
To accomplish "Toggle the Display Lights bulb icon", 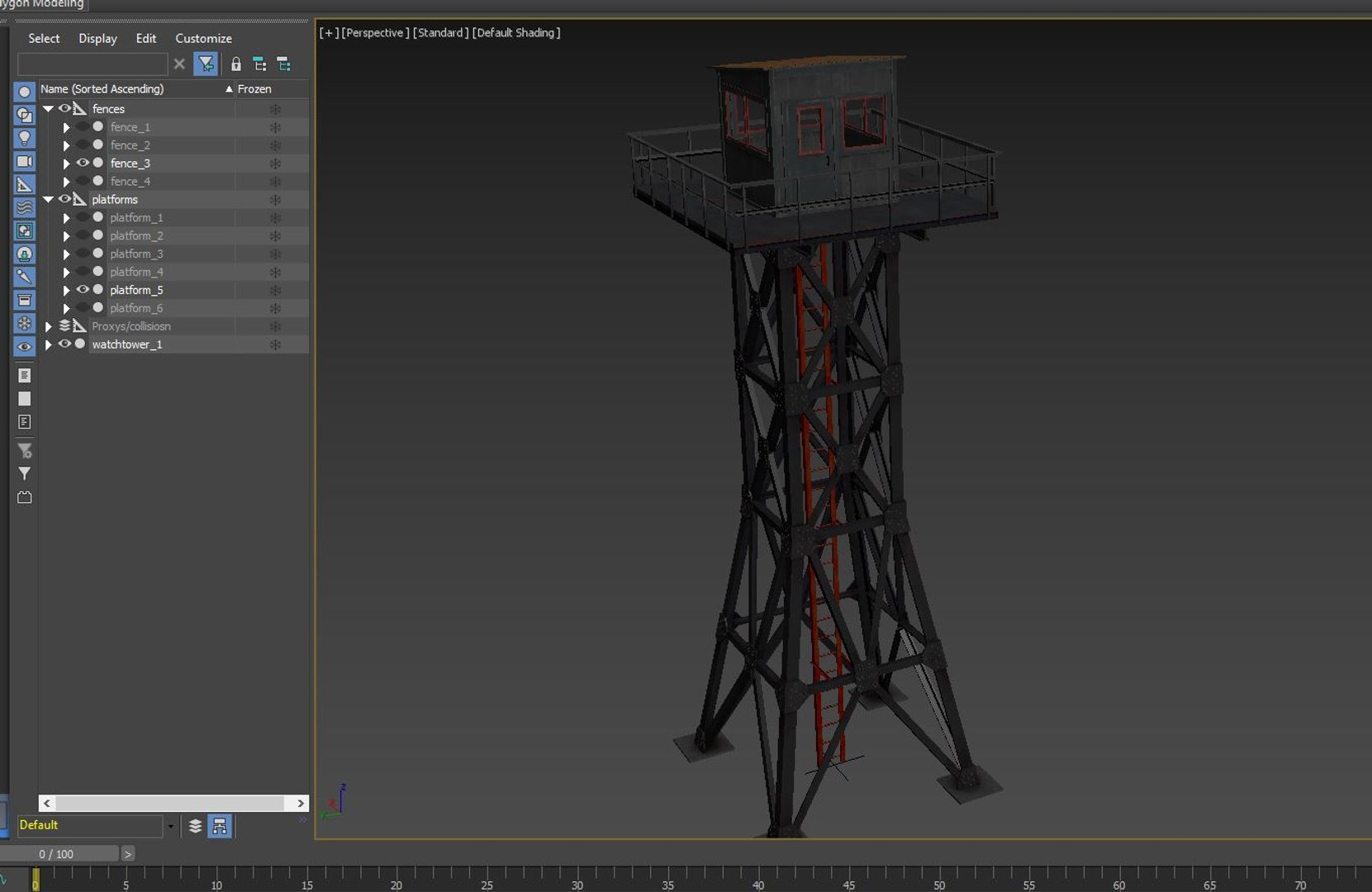I will [24, 138].
